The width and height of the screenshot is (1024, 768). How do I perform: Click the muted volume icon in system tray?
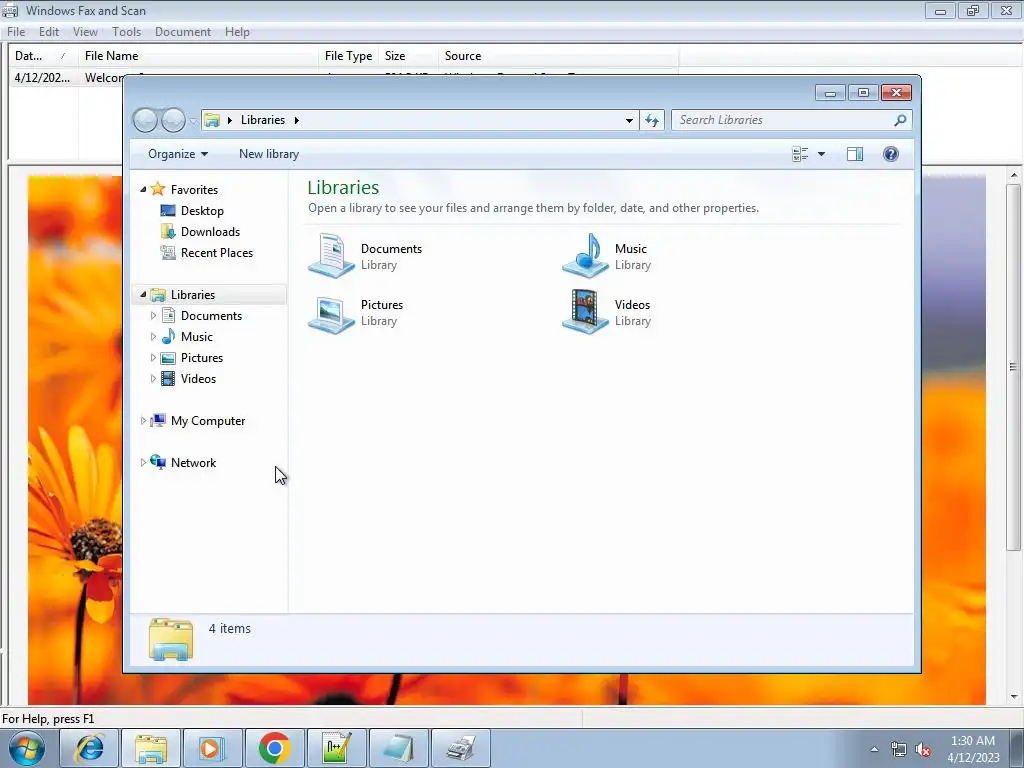pyautogui.click(x=923, y=750)
